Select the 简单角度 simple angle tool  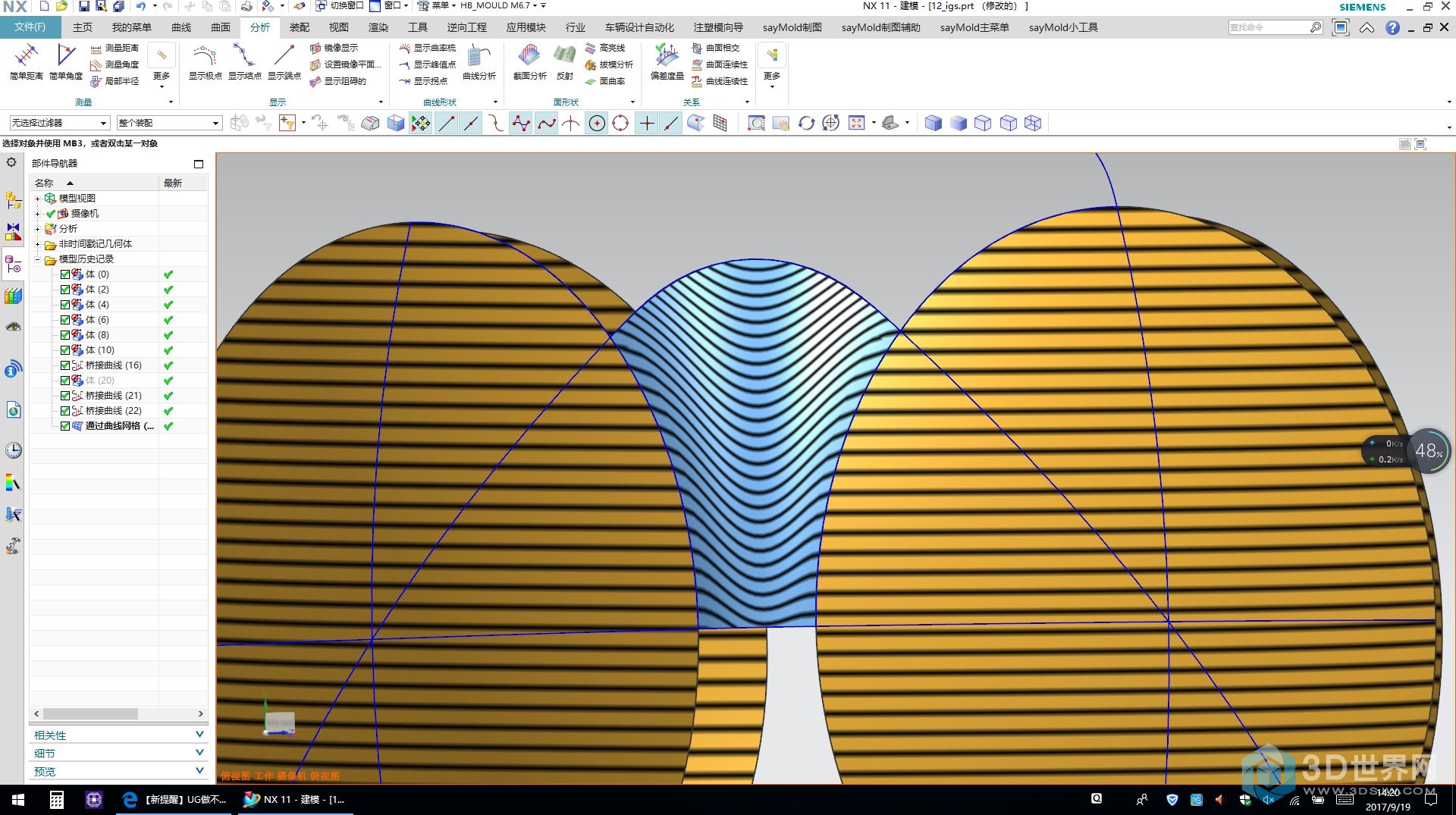66,61
